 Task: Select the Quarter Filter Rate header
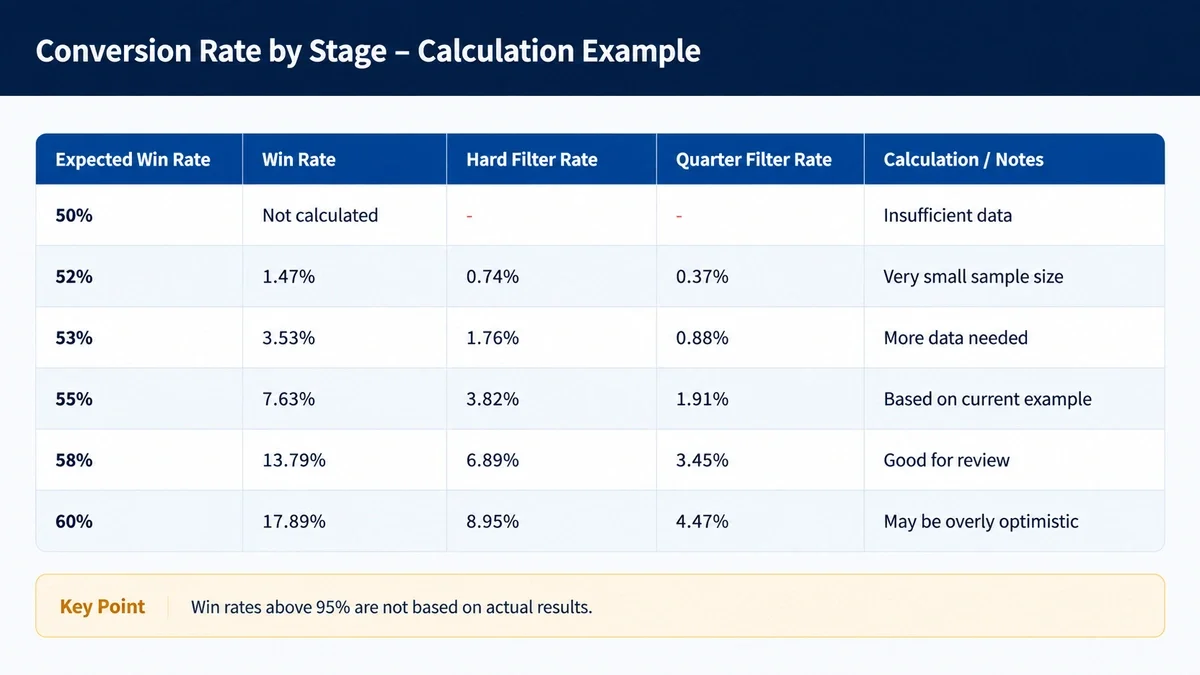(x=754, y=159)
